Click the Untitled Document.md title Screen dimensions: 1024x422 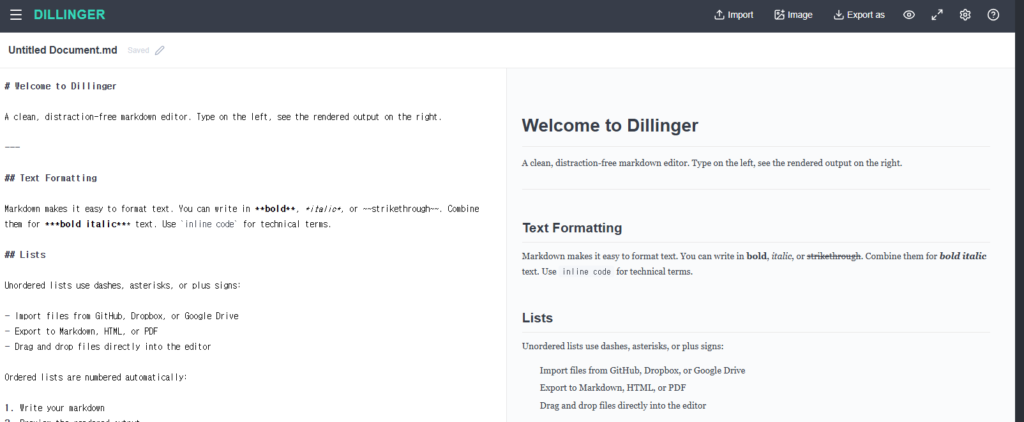[63, 50]
